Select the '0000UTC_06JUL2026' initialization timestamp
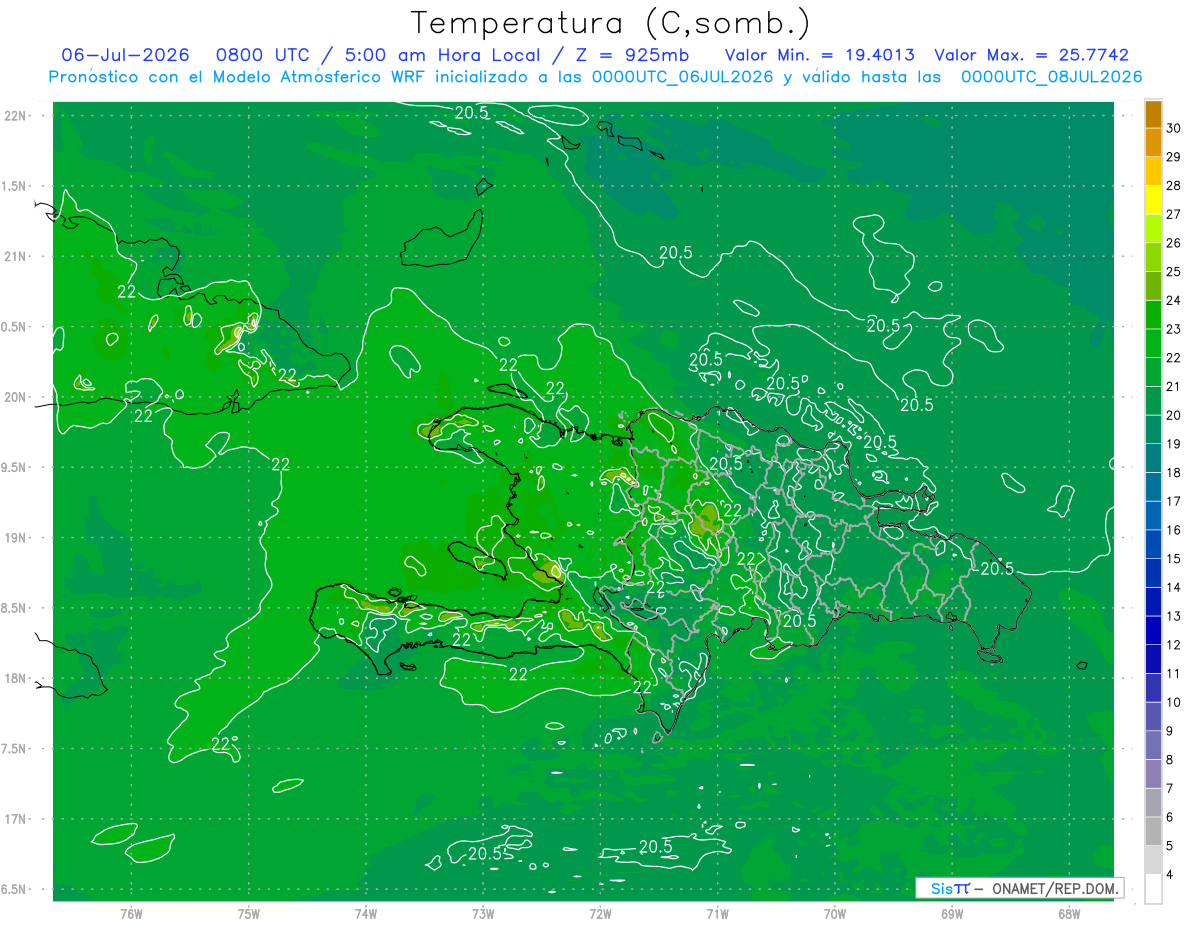This screenshot has height=927, width=1200. pyautogui.click(x=683, y=77)
